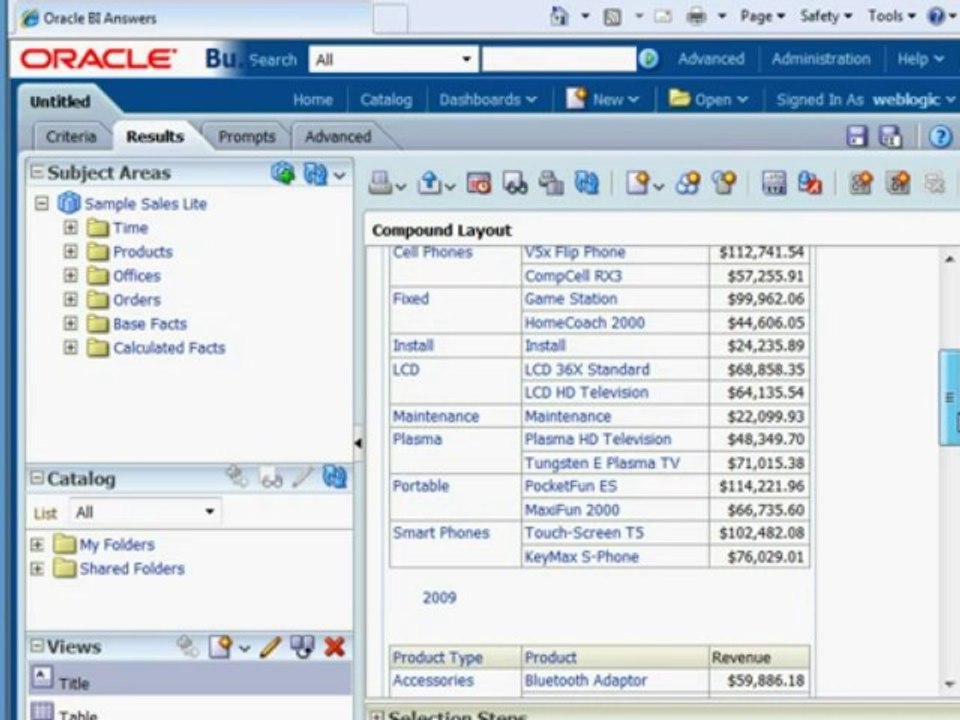Viewport: 960px width, 720px height.
Task: Collapse the Views pane
Action: 37,646
